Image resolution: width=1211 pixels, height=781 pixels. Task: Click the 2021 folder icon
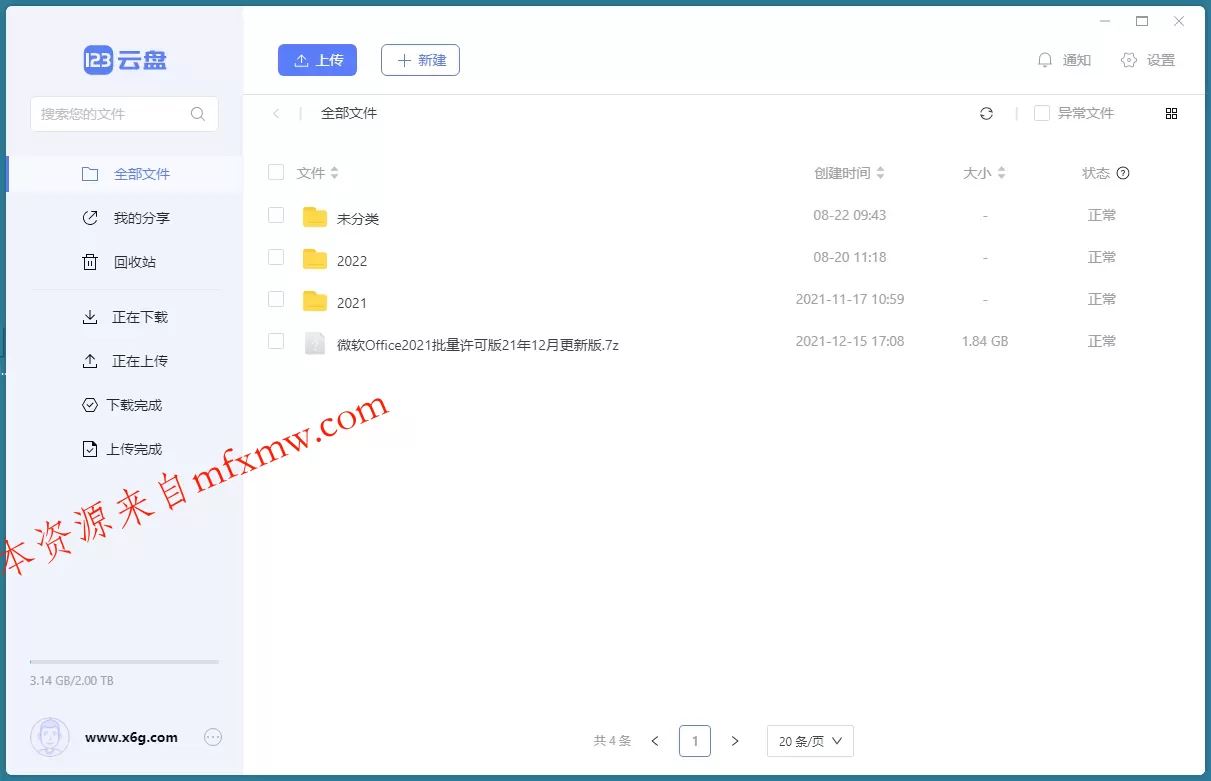[x=315, y=301]
